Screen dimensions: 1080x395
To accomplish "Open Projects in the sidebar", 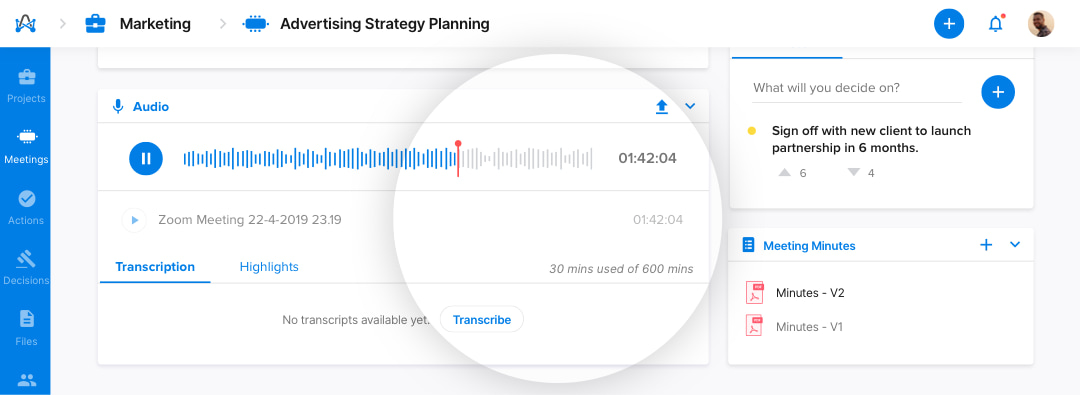I will click(26, 85).
